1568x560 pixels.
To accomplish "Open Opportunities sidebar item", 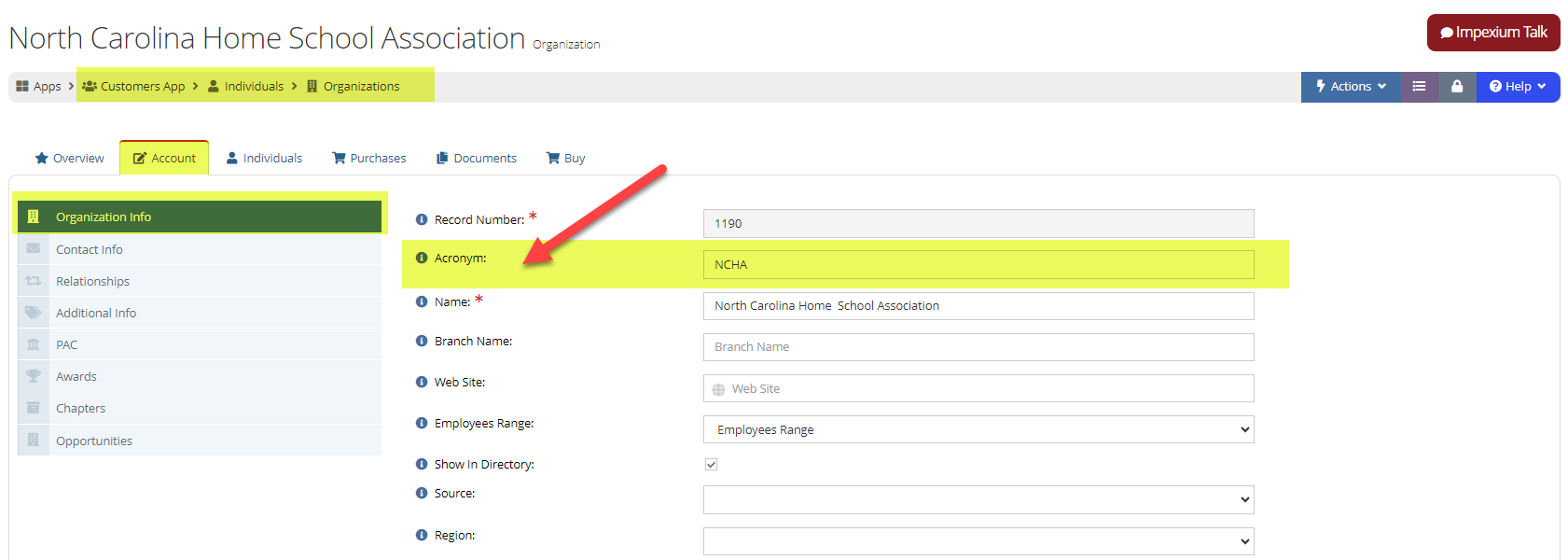I will [x=200, y=440].
